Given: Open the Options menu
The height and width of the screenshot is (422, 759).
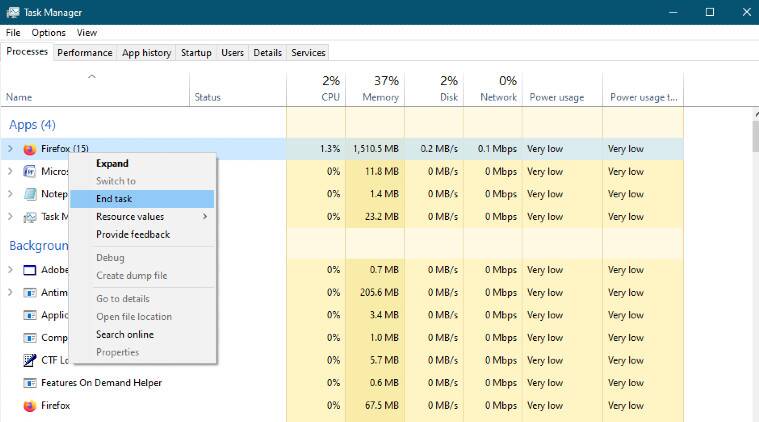Looking at the screenshot, I should pyautogui.click(x=48, y=33).
